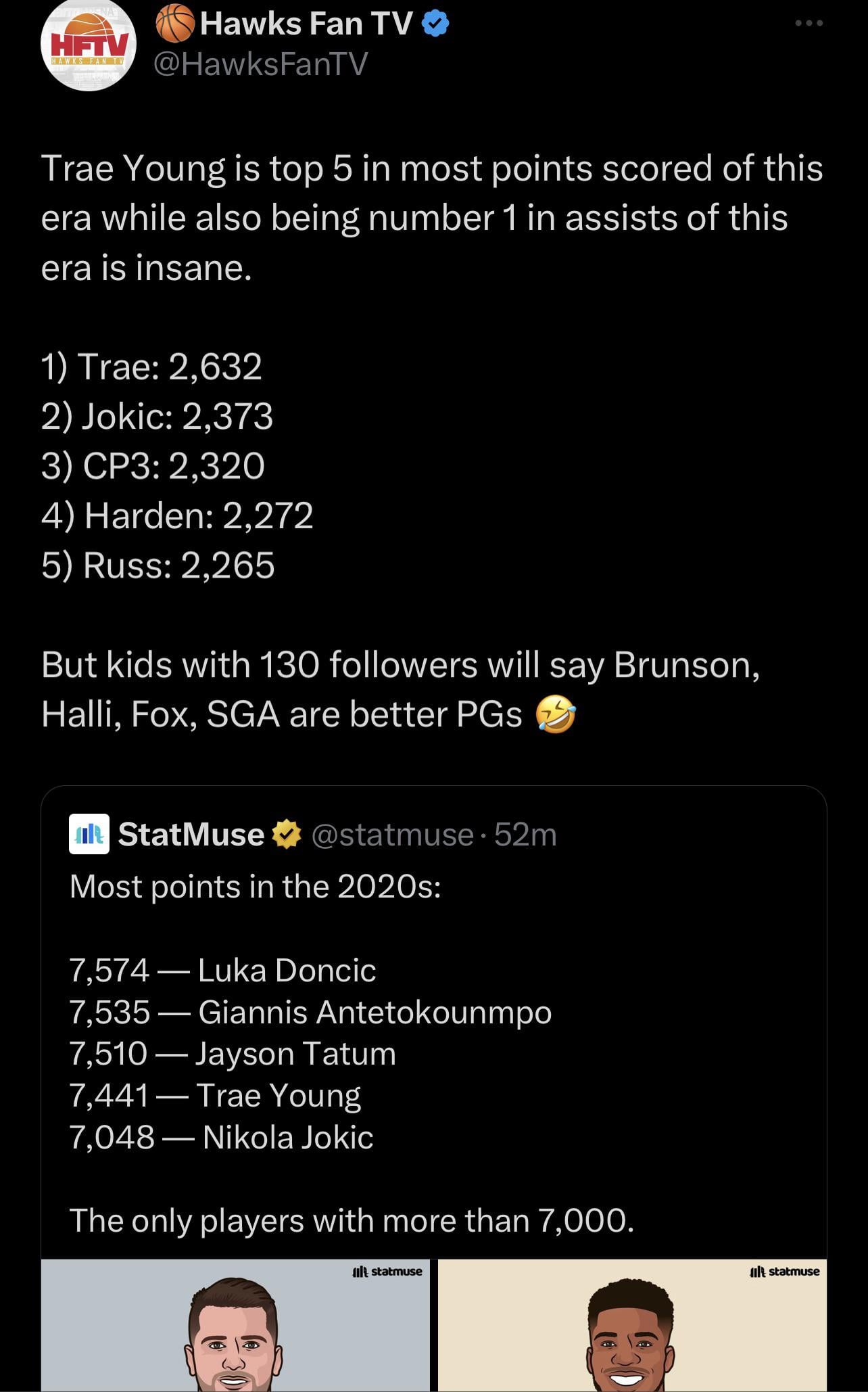Open the Luka Doncic illustration image
This screenshot has height=1392, width=868.
235,1324
